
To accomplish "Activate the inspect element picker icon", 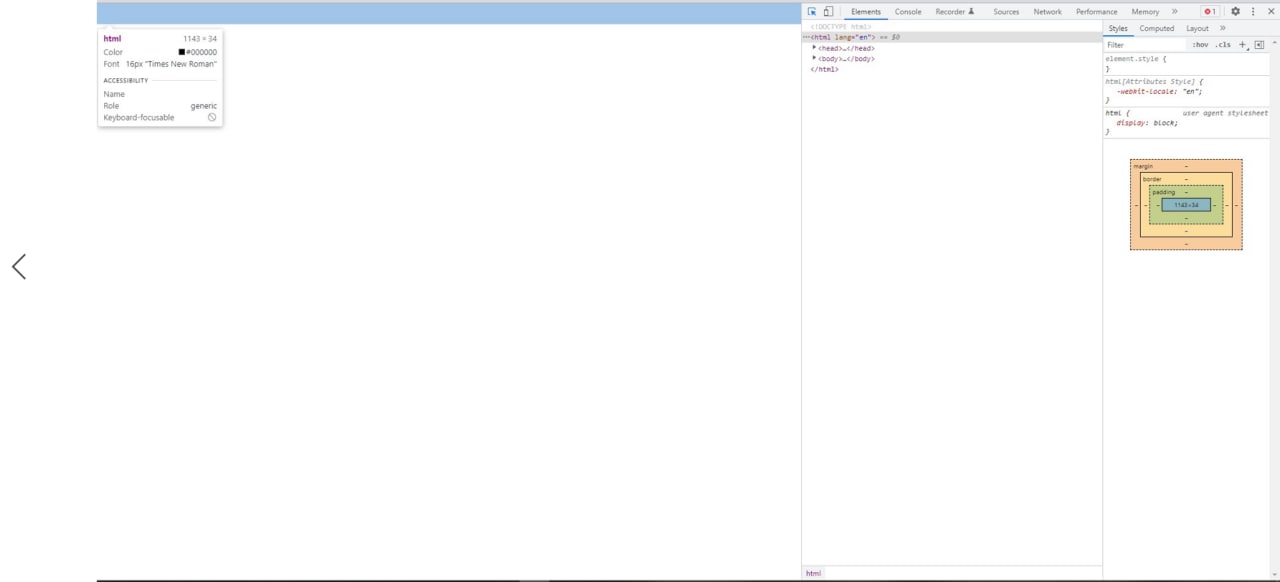I will [x=812, y=11].
